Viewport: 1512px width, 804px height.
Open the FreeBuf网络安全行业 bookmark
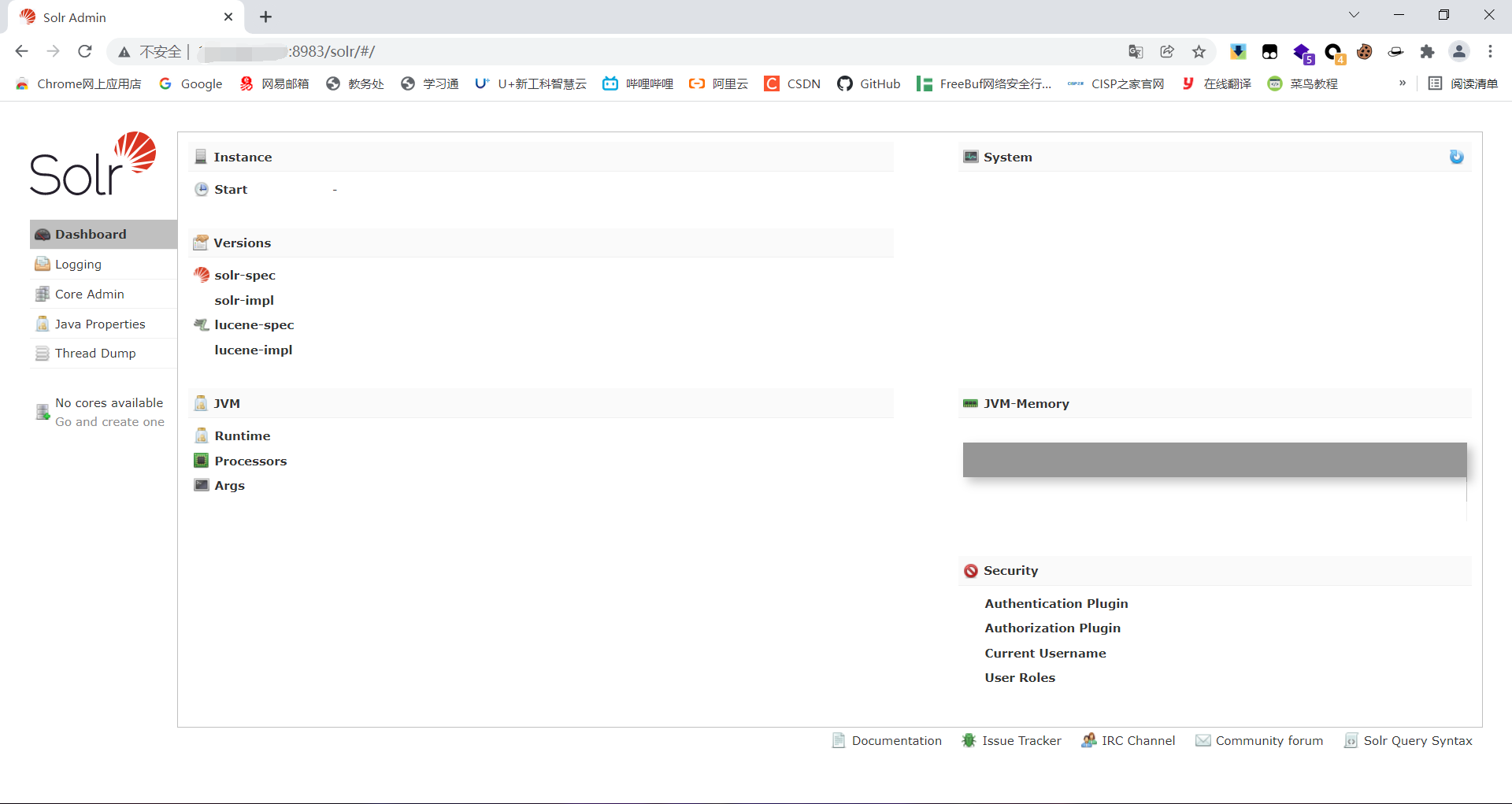tap(984, 83)
